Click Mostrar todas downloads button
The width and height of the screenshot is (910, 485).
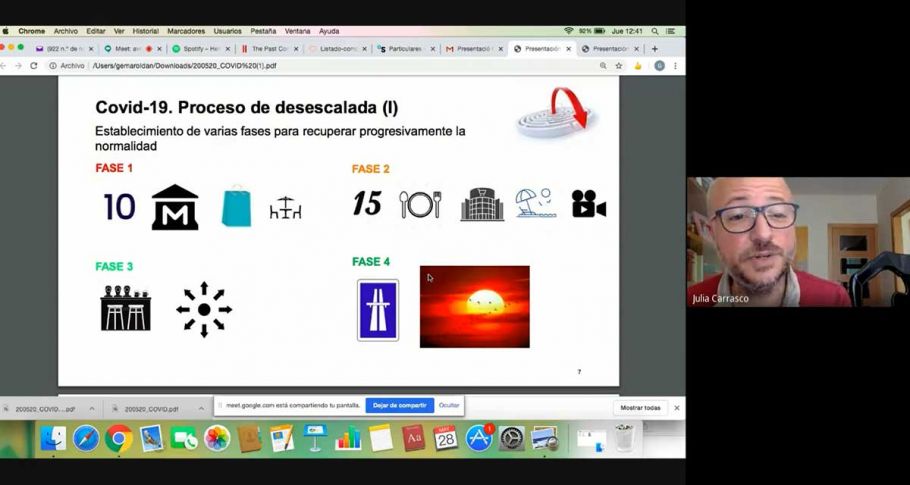pyautogui.click(x=640, y=408)
